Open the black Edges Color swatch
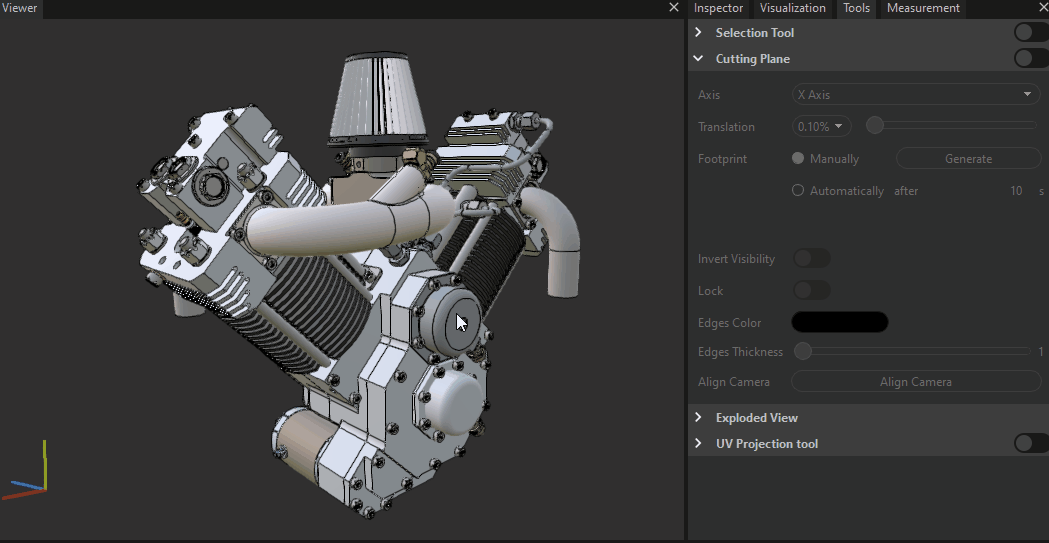 (839, 322)
